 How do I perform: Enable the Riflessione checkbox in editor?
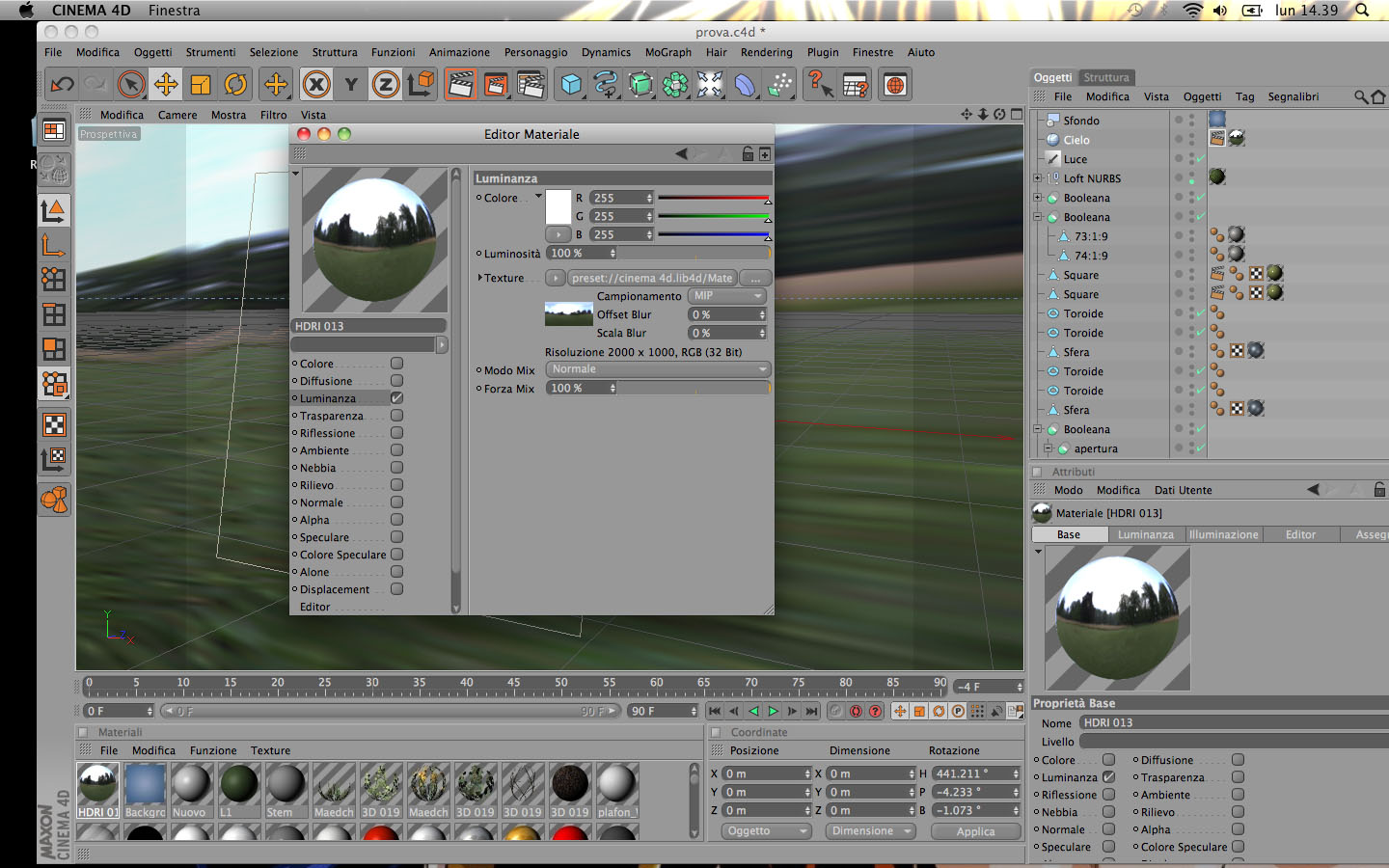point(396,433)
